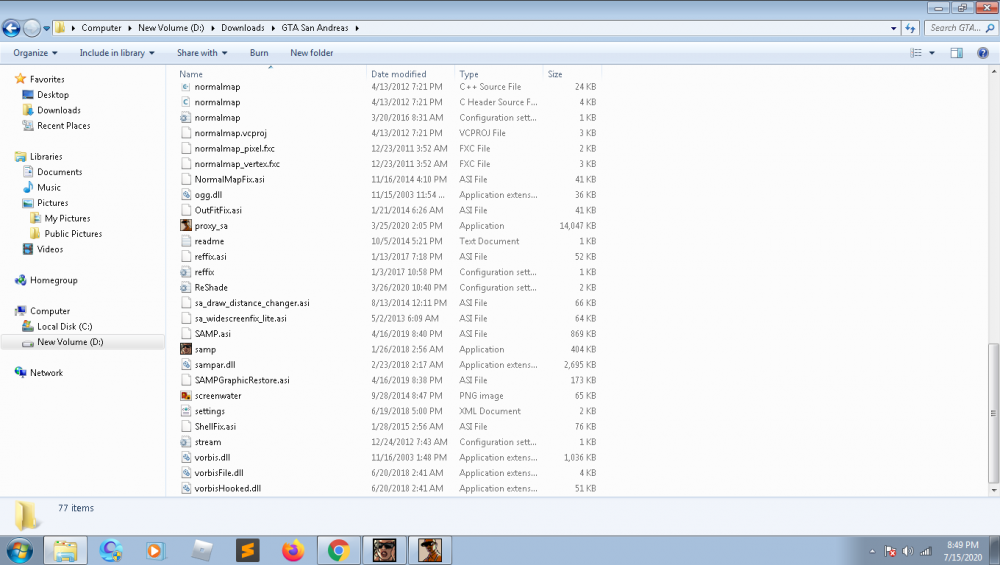This screenshot has height=565, width=1000.
Task: Go back with the Back arrow button
Action: pos(11,28)
